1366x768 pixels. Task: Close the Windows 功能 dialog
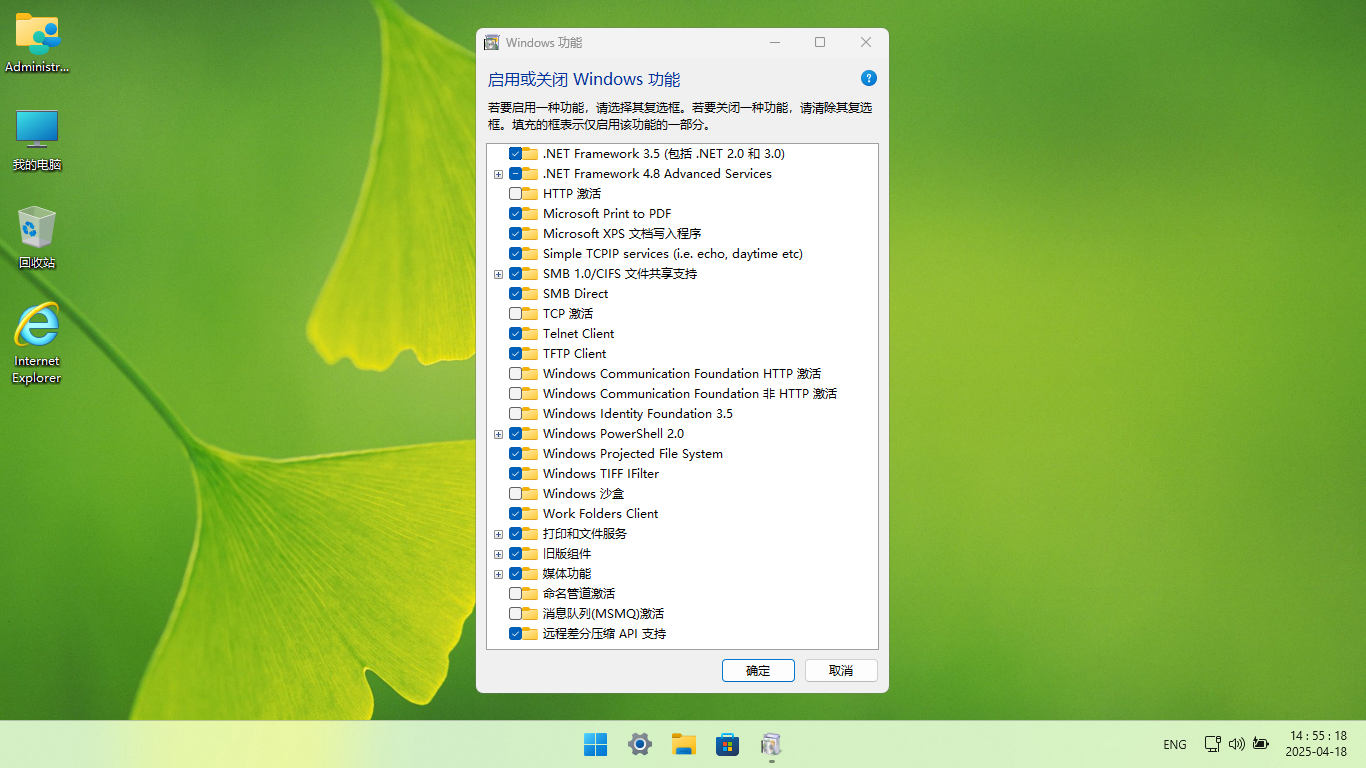click(x=866, y=42)
